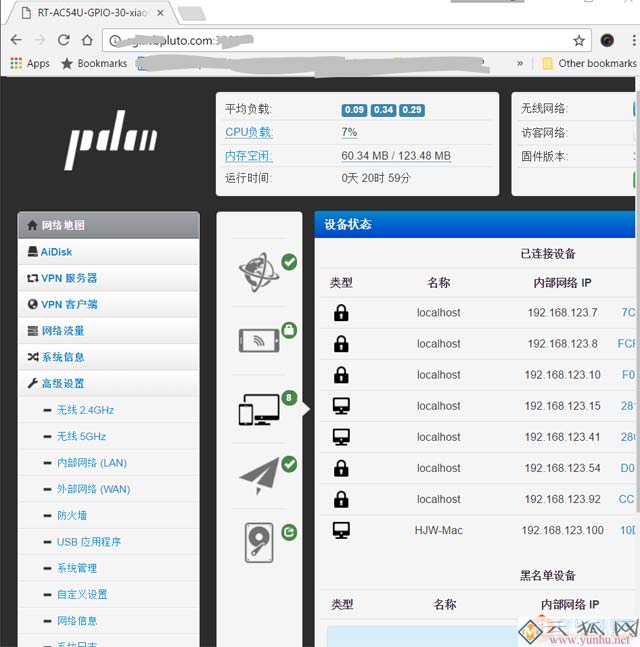Click lock icon for 192.168.123.7
Viewport: 640px width, 647px height.
pyautogui.click(x=341, y=313)
